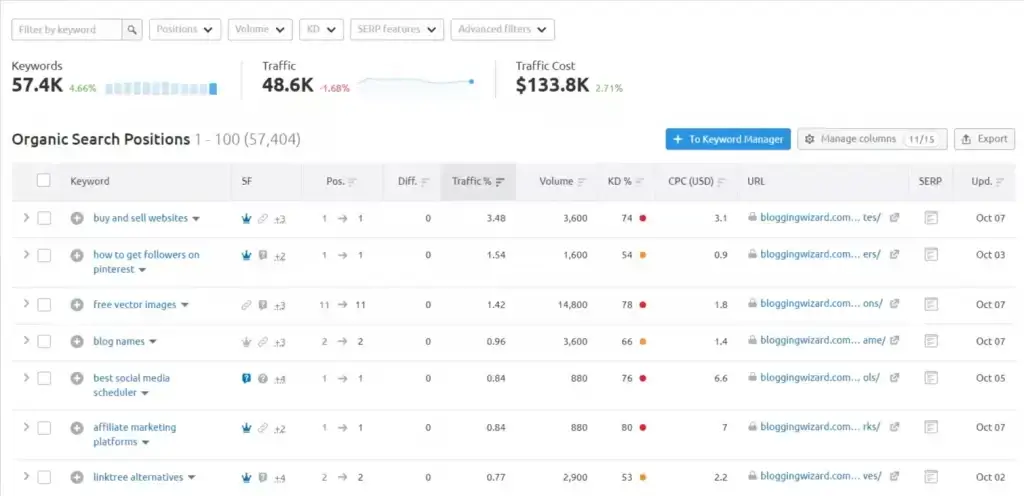Expand the 'linktree alternatives' row chevron
Viewport: 1024px width, 496px height.
coord(26,476)
